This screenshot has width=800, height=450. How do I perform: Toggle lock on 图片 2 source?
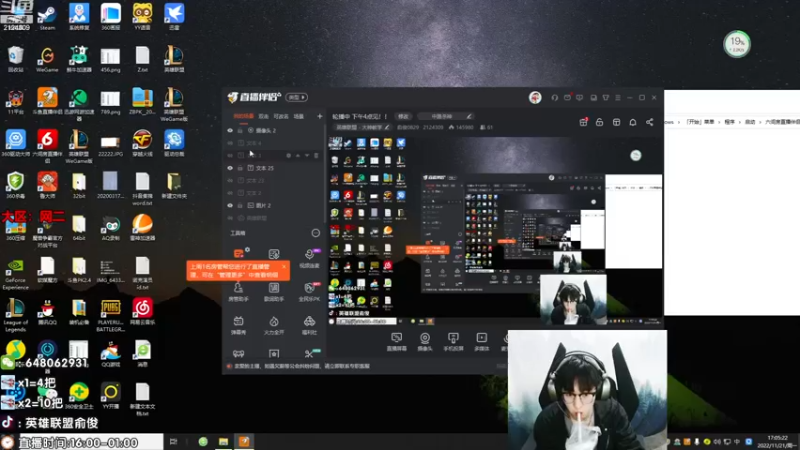[240, 205]
